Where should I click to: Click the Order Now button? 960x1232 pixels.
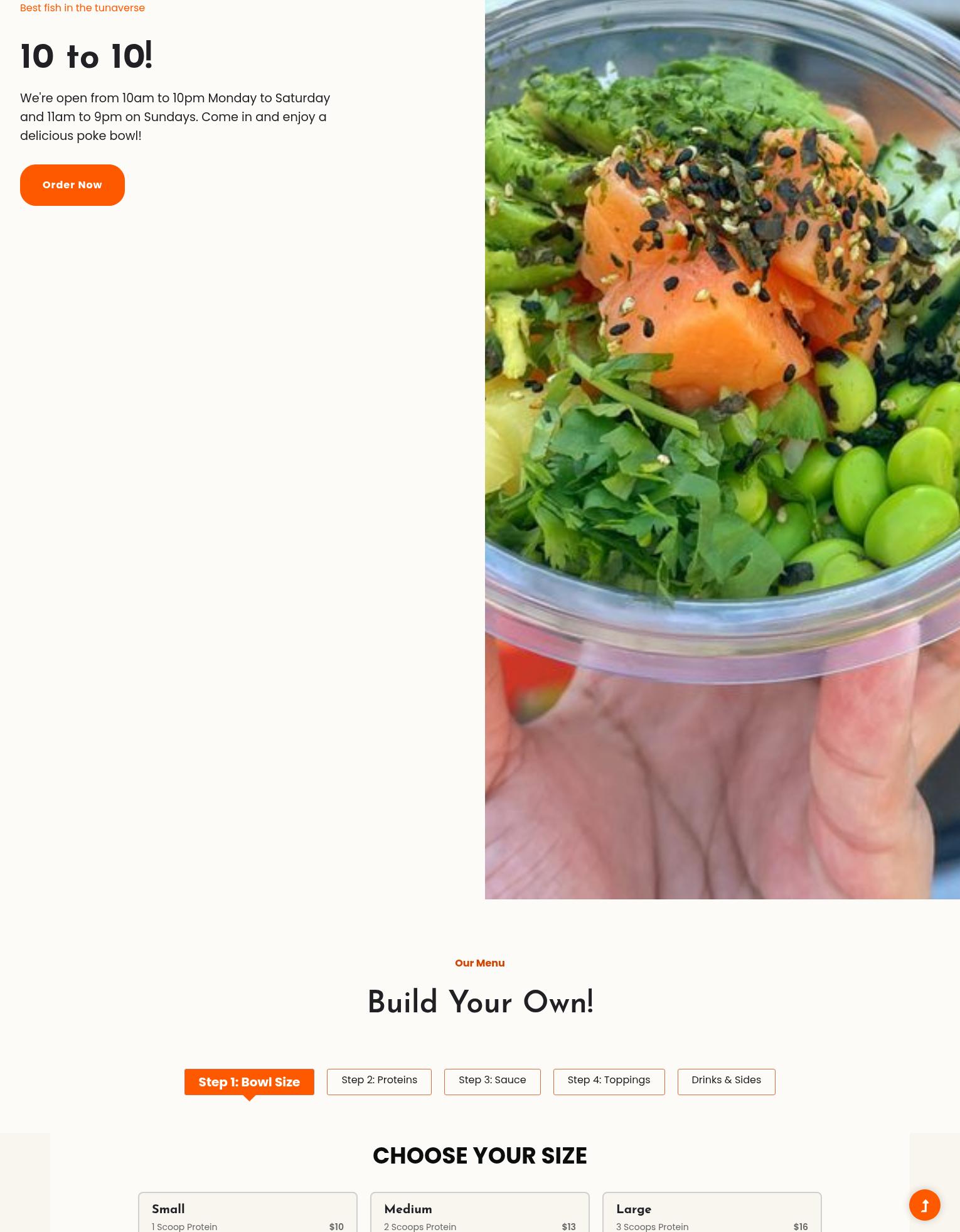(x=72, y=185)
